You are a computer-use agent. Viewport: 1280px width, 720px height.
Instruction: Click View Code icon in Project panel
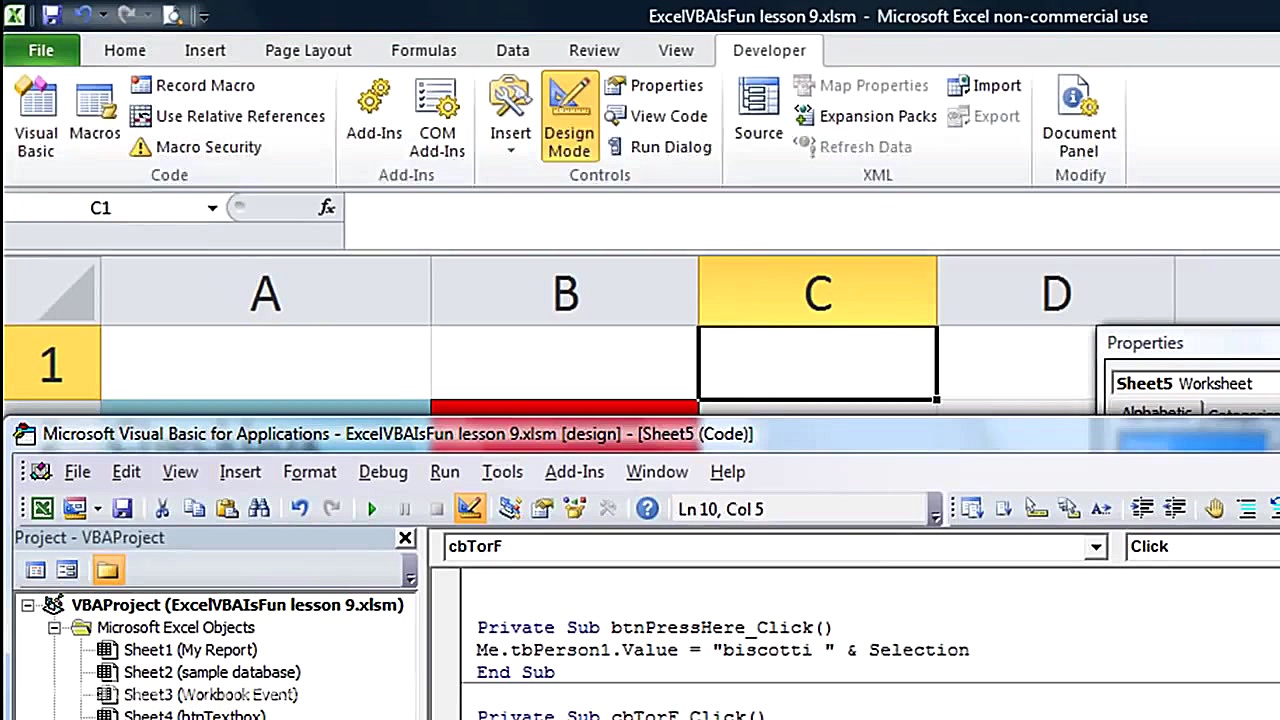pos(36,570)
